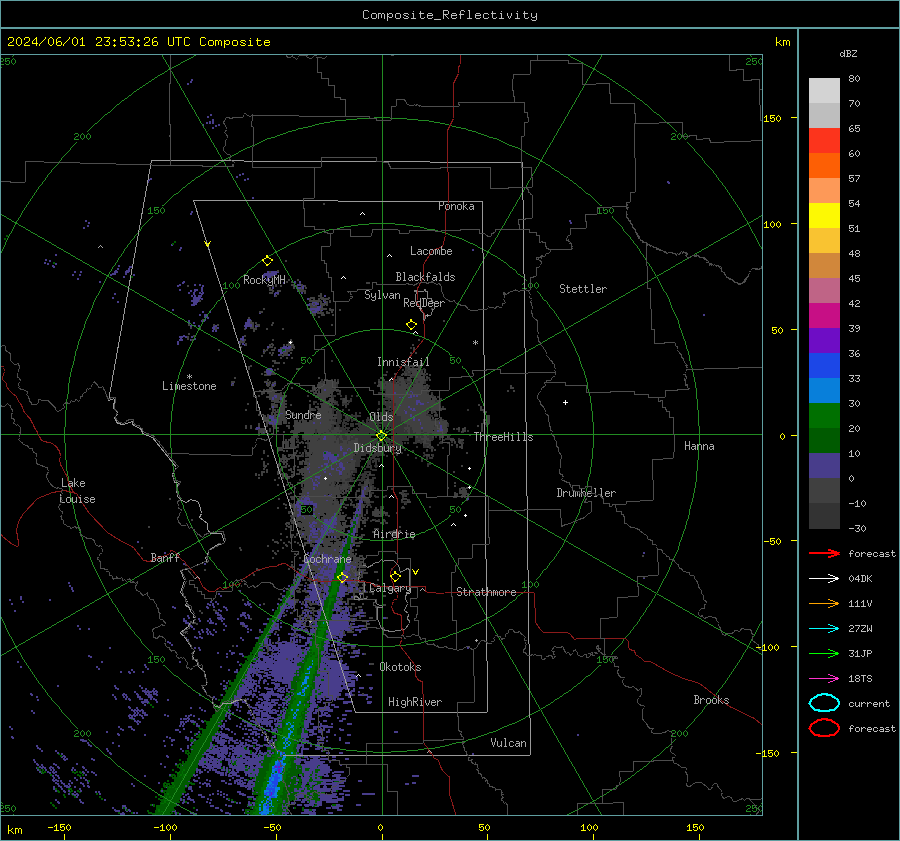Click the Hanna town label

(699, 446)
